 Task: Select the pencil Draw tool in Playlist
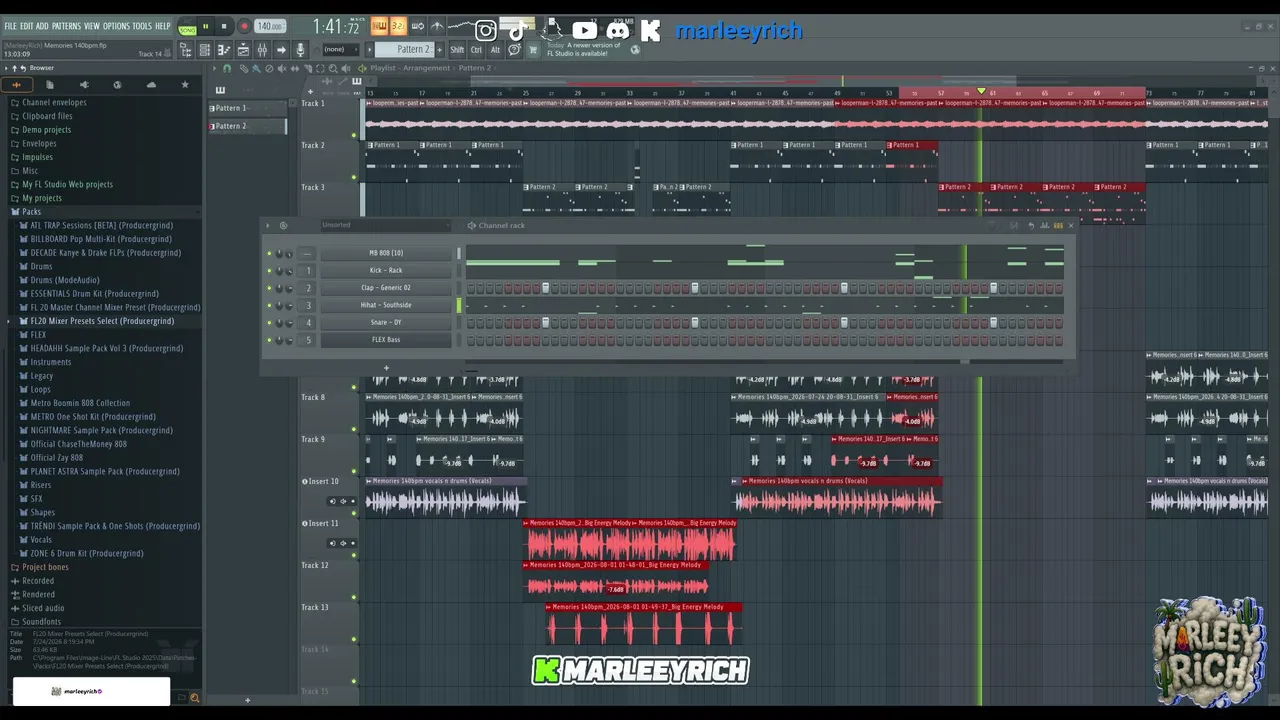243,68
